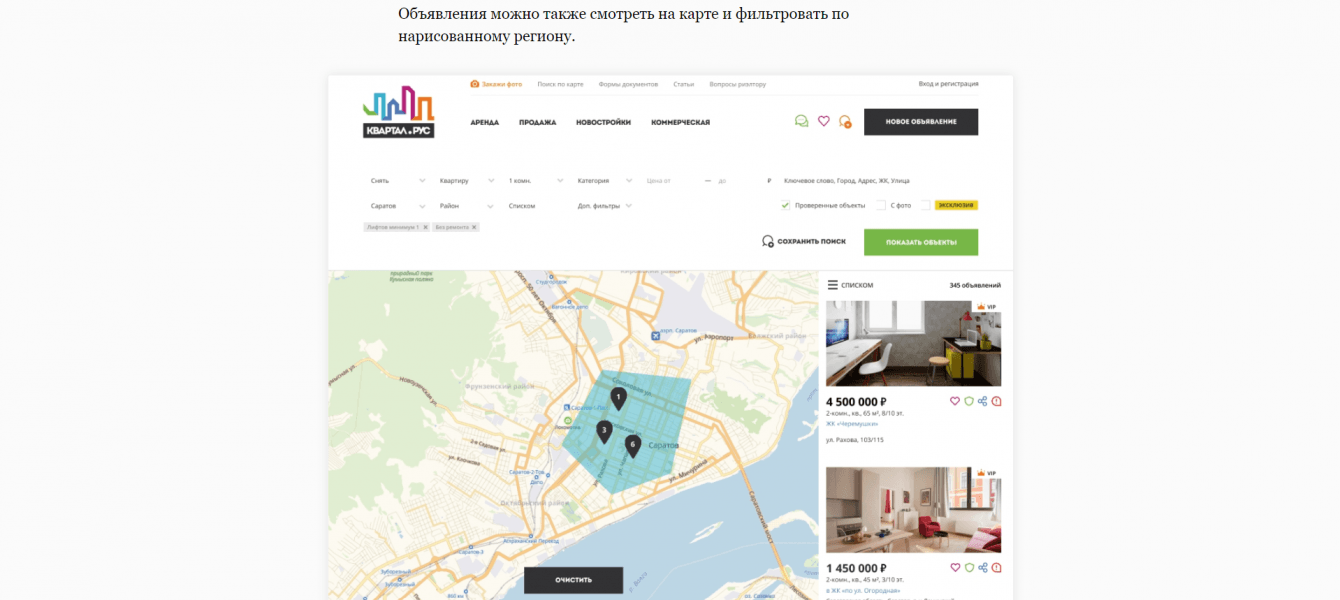The image size is (1340, 600).
Task: Click the Показать объекты button
Action: click(x=921, y=242)
